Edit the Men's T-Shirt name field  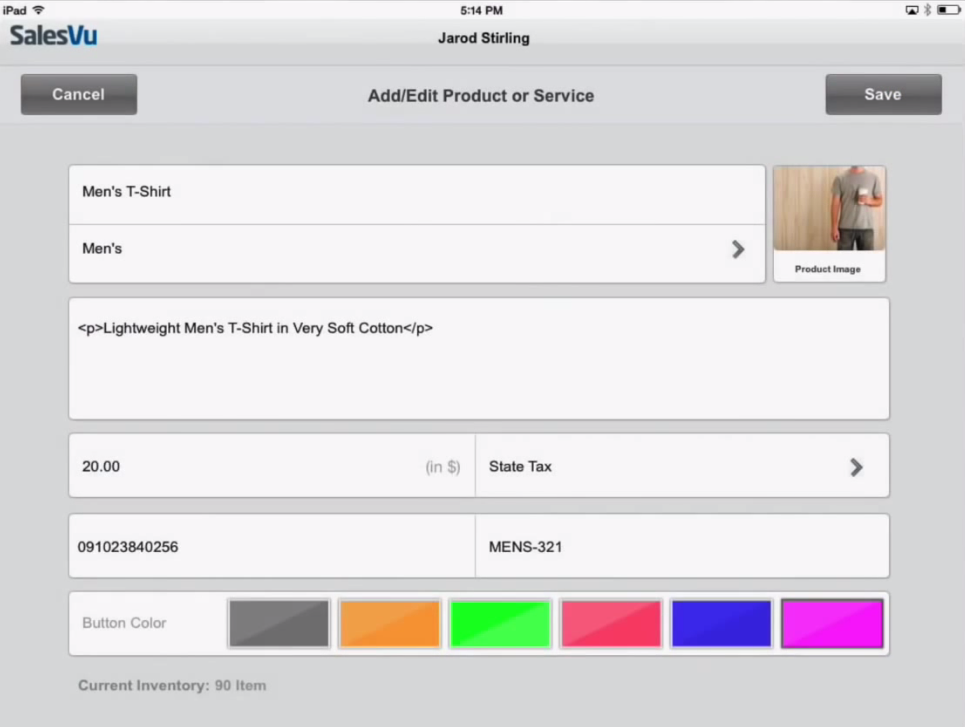tap(400, 192)
